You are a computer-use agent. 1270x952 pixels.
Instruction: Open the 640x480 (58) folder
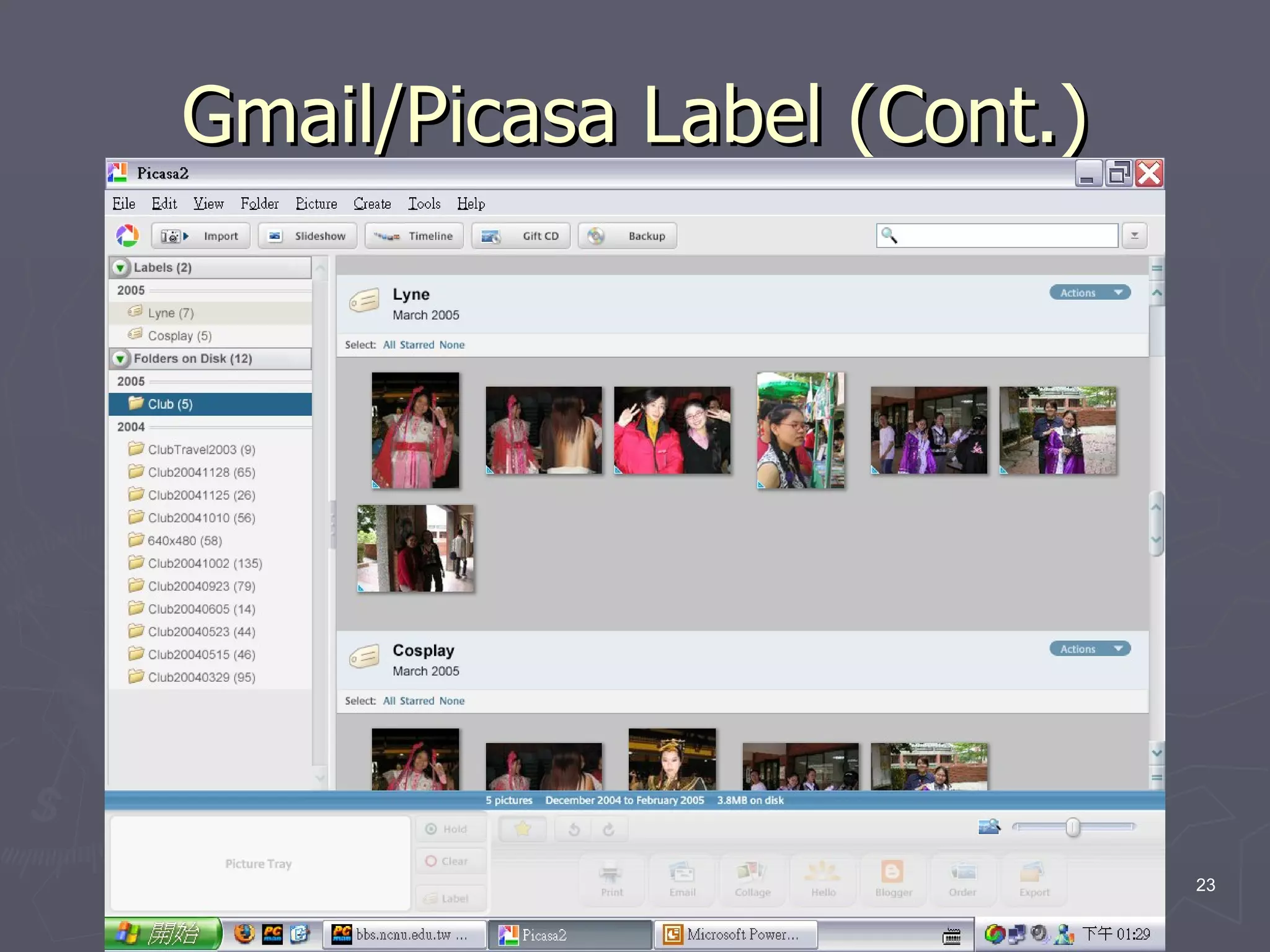coord(210,540)
